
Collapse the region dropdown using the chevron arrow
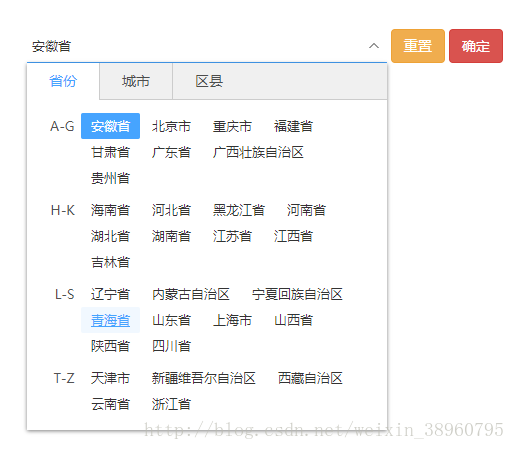pos(374,46)
